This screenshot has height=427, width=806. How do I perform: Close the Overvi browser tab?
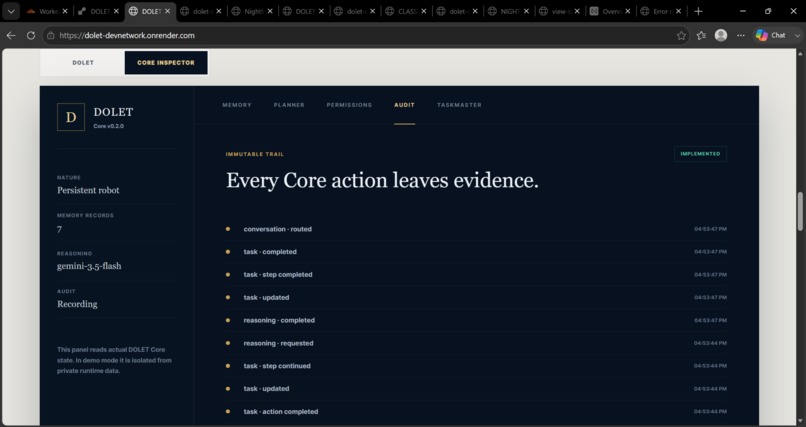pyautogui.click(x=628, y=11)
